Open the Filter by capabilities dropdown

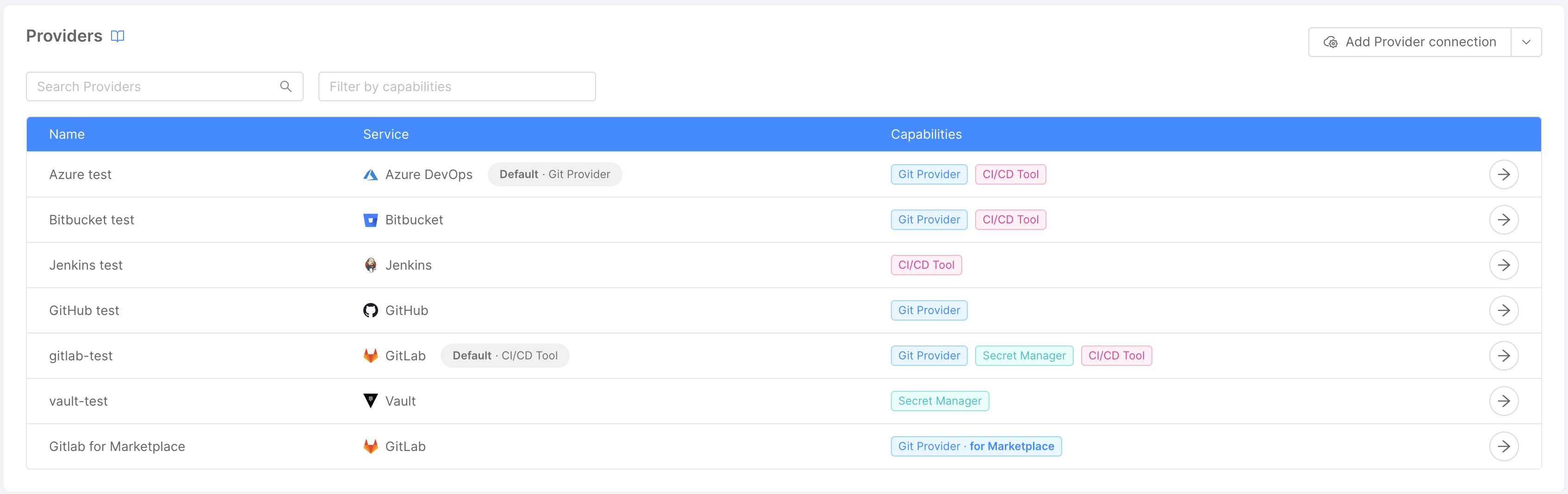(x=456, y=86)
